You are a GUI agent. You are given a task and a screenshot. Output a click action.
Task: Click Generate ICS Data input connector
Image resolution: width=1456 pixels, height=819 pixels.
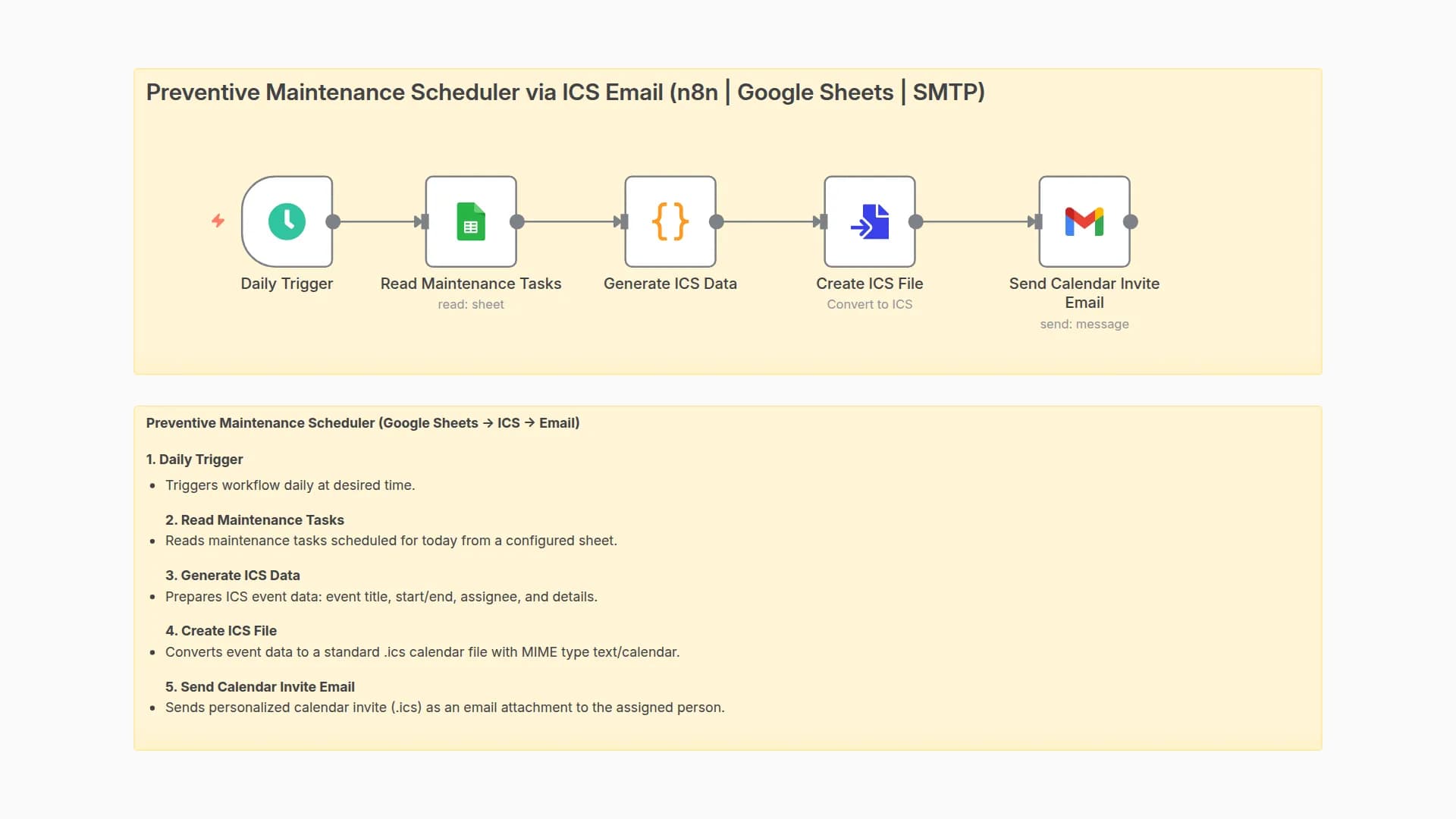pos(624,221)
